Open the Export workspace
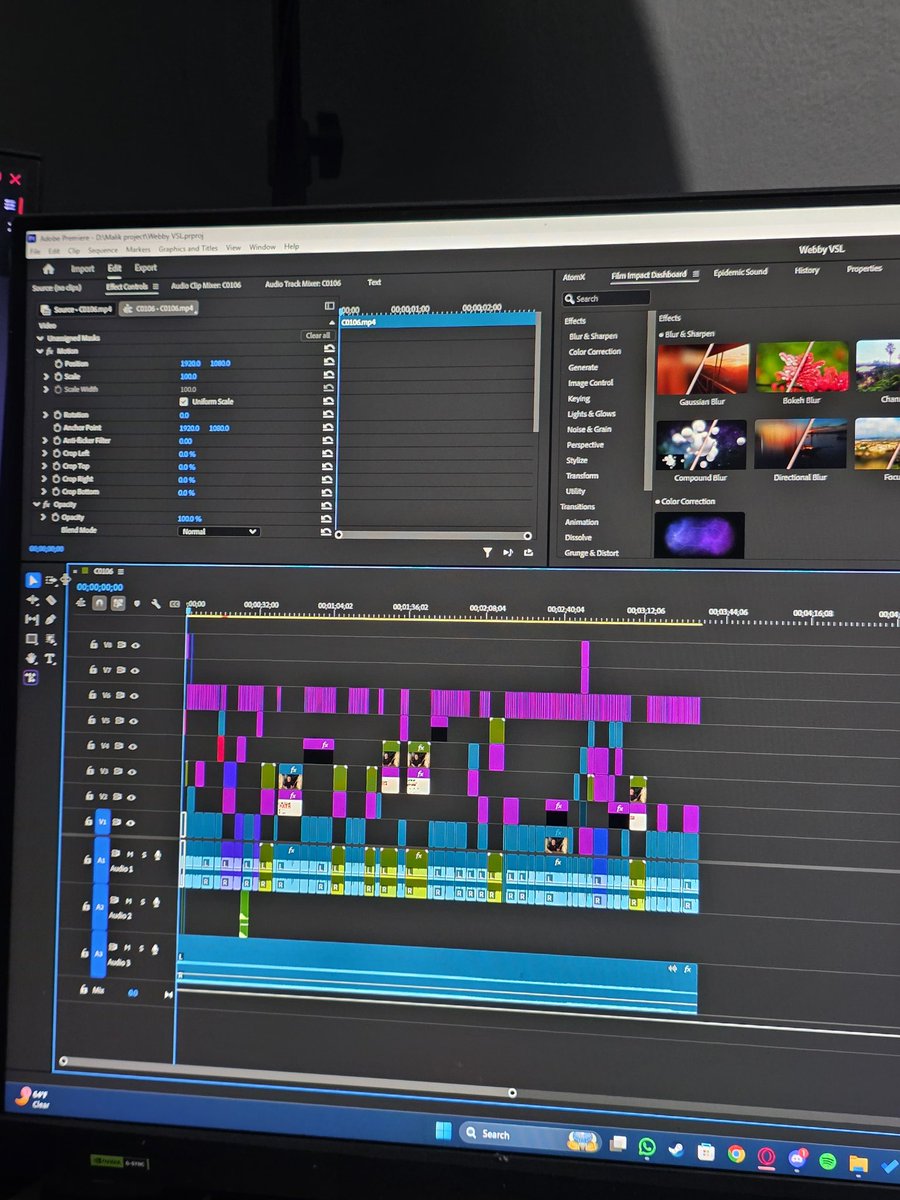 point(146,268)
